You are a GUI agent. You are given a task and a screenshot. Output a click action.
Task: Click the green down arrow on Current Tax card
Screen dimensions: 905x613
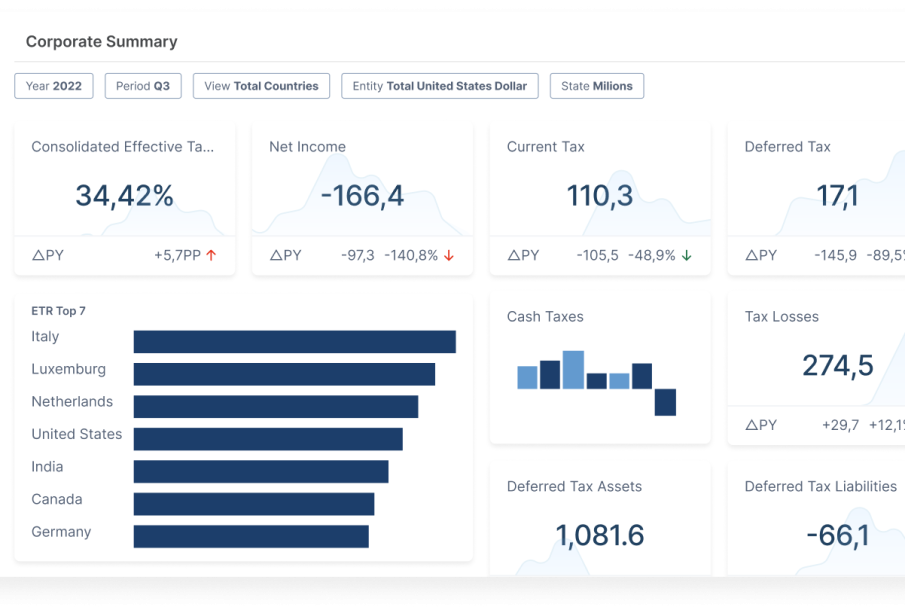point(687,255)
